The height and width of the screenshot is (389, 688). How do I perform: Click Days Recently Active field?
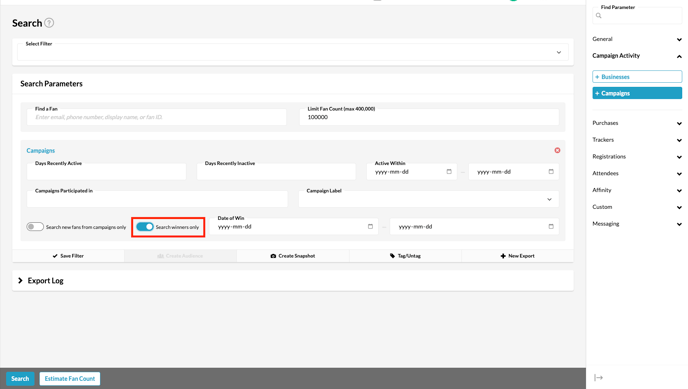point(106,171)
